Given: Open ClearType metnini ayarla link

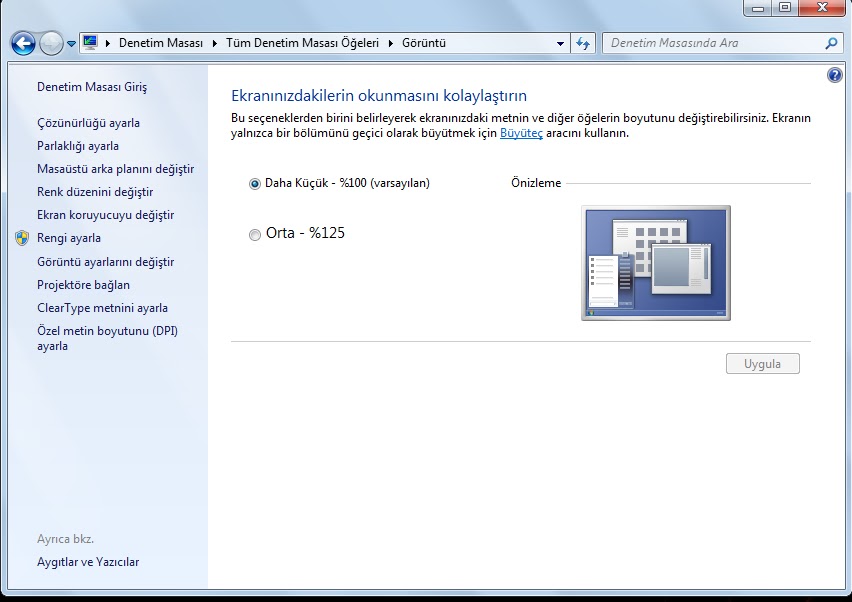Looking at the screenshot, I should (x=102, y=308).
